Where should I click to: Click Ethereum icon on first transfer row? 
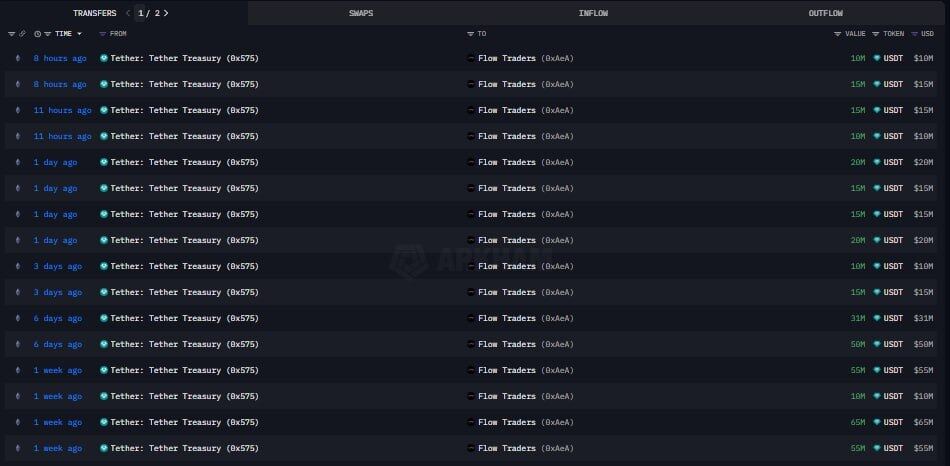pos(18,58)
